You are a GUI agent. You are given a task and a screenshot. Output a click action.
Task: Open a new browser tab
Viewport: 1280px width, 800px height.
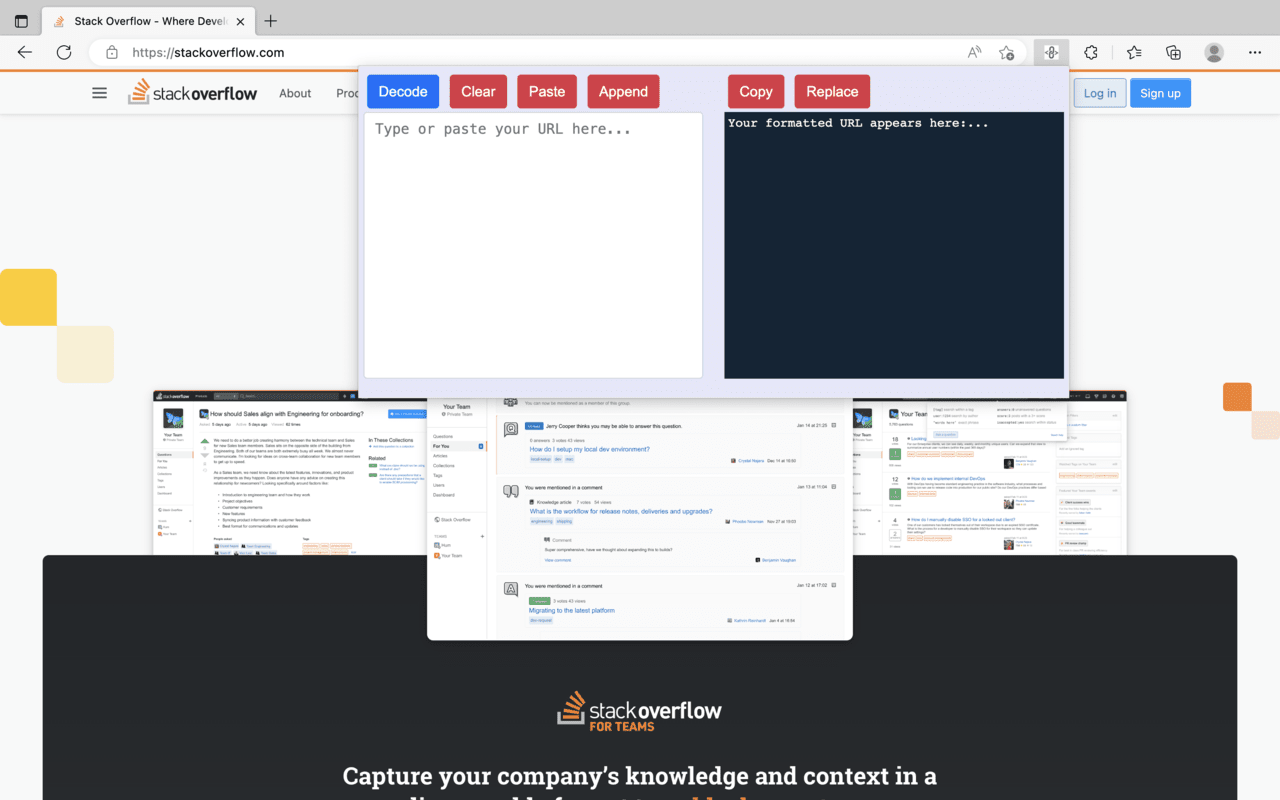[270, 21]
